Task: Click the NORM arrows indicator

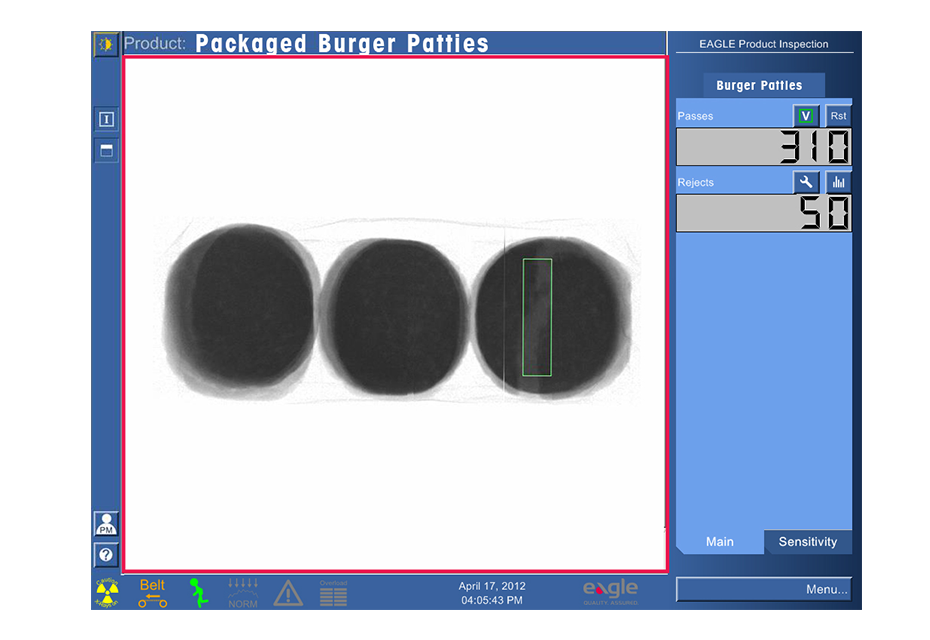Action: click(x=242, y=591)
